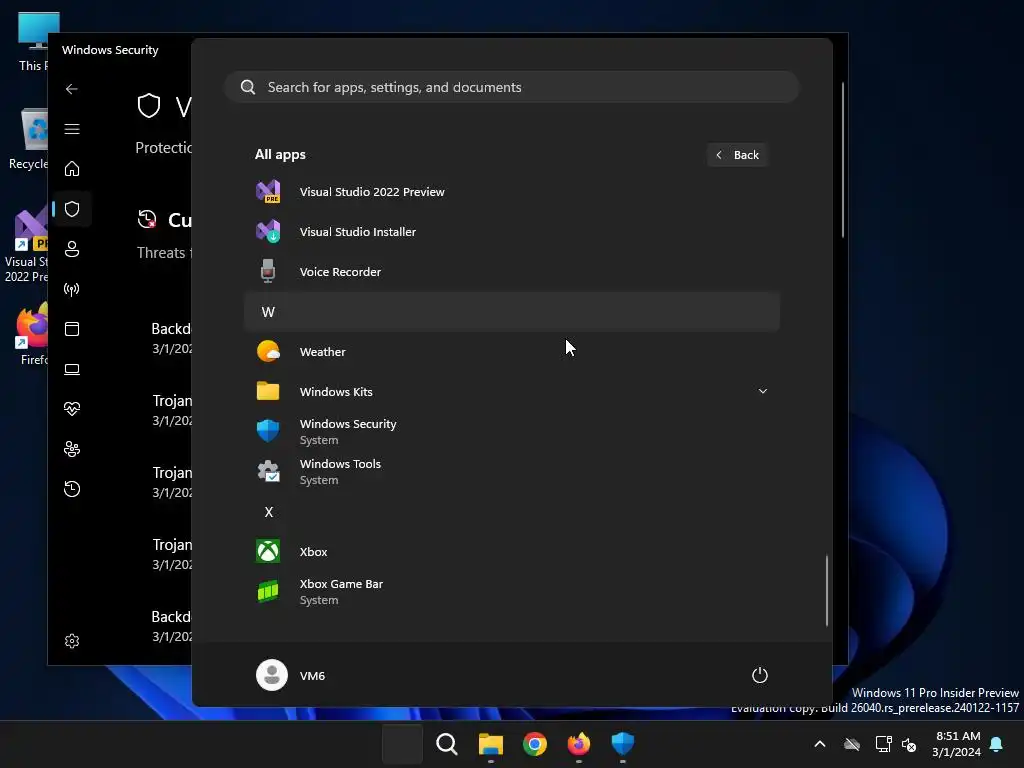Open Protection history clock icon in sidebar
The image size is (1024, 768).
(72, 488)
